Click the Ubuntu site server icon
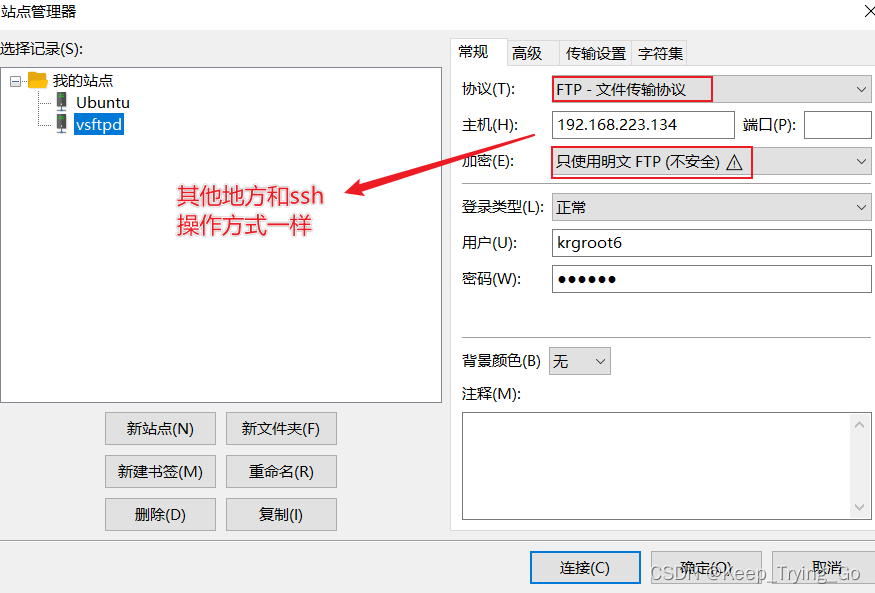The height and width of the screenshot is (593, 875). [x=61, y=101]
